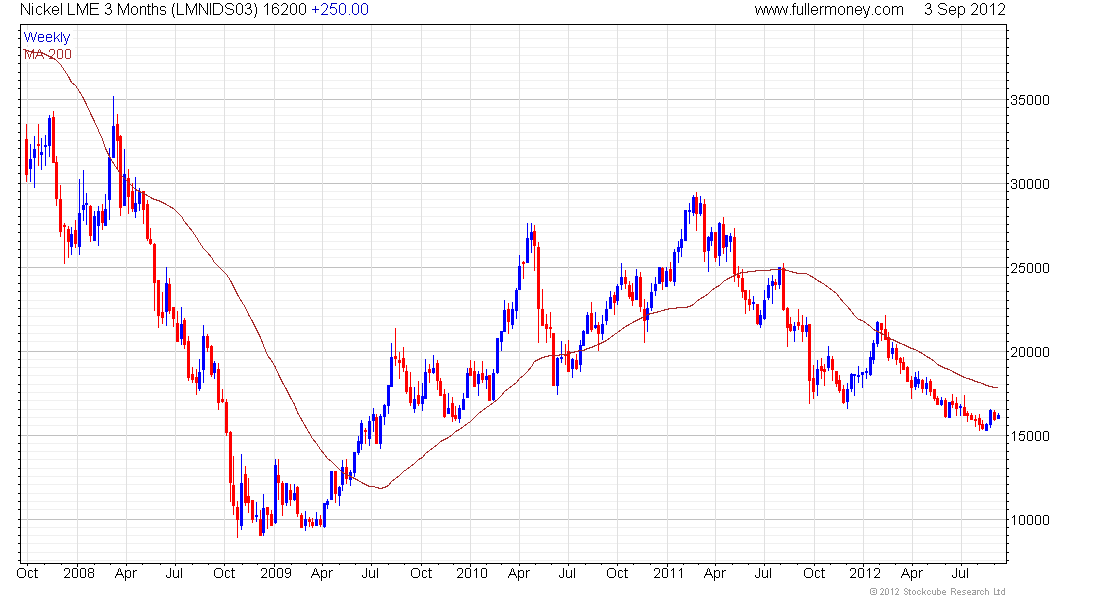
Task: Click the 3 Sep 2012 date
Action: (x=964, y=10)
